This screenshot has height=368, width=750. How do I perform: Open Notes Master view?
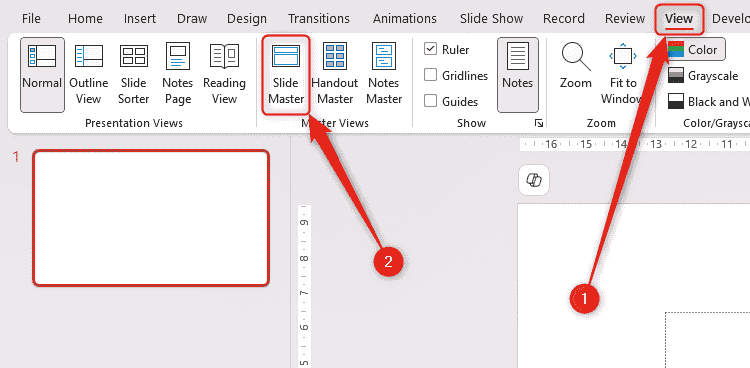[385, 75]
